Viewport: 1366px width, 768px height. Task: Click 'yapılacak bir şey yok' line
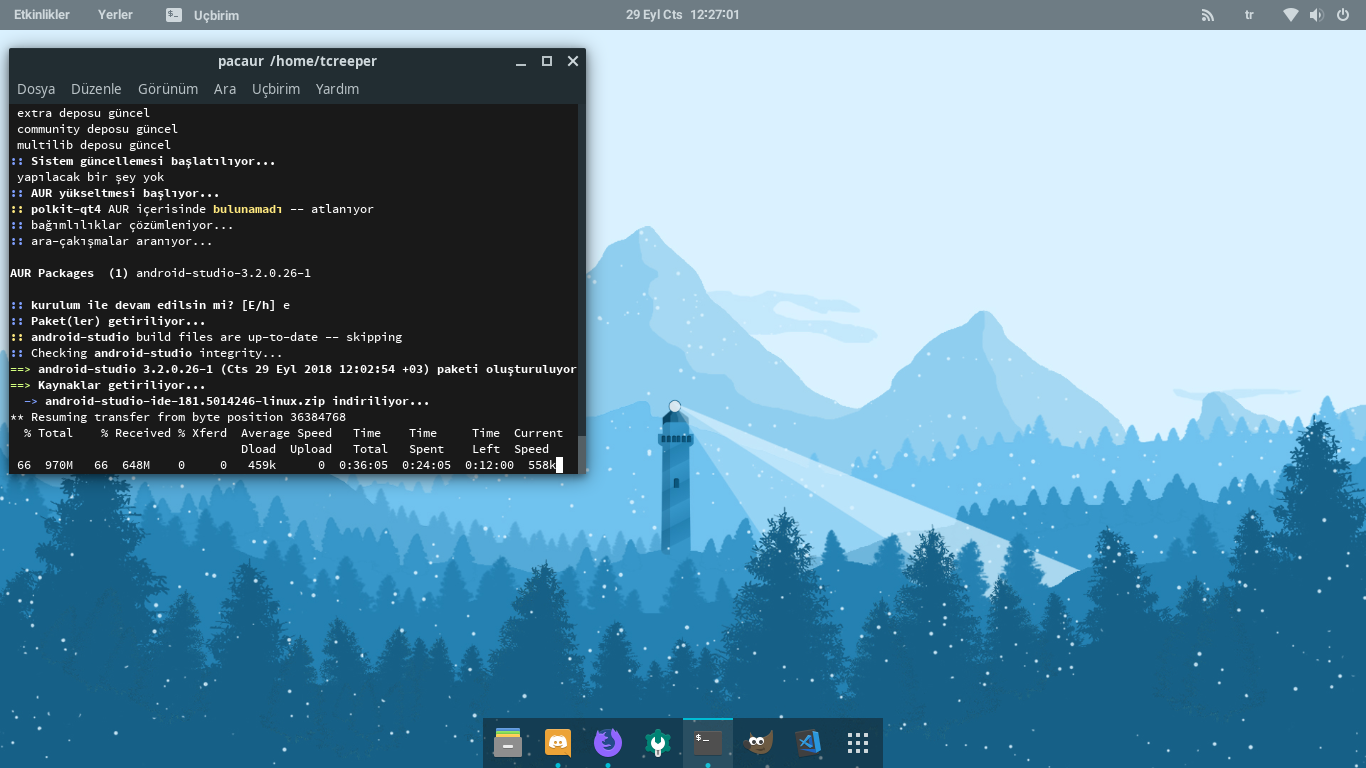[x=90, y=177]
